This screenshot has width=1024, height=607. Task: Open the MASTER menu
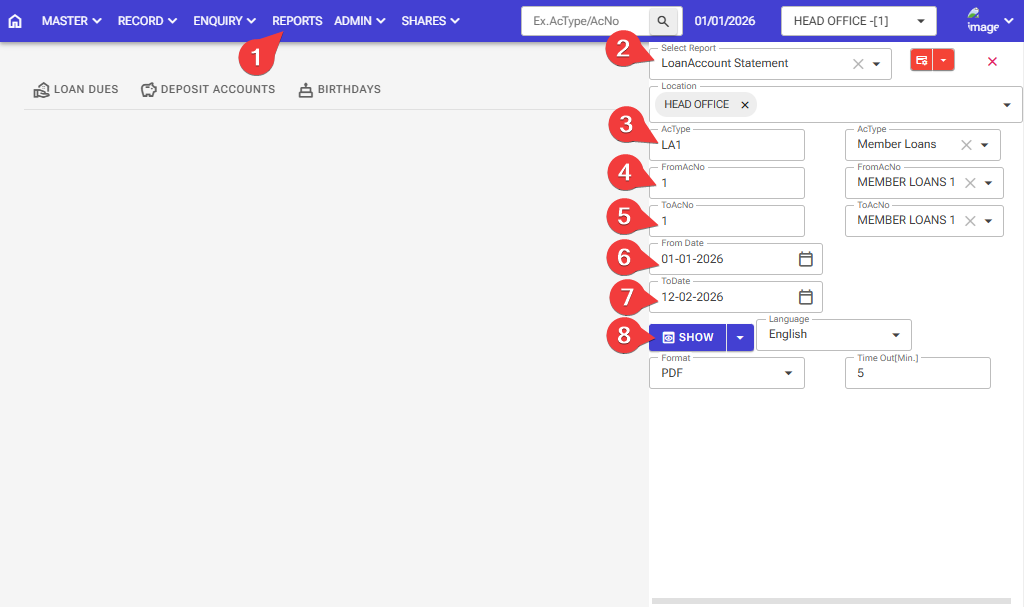coord(72,21)
